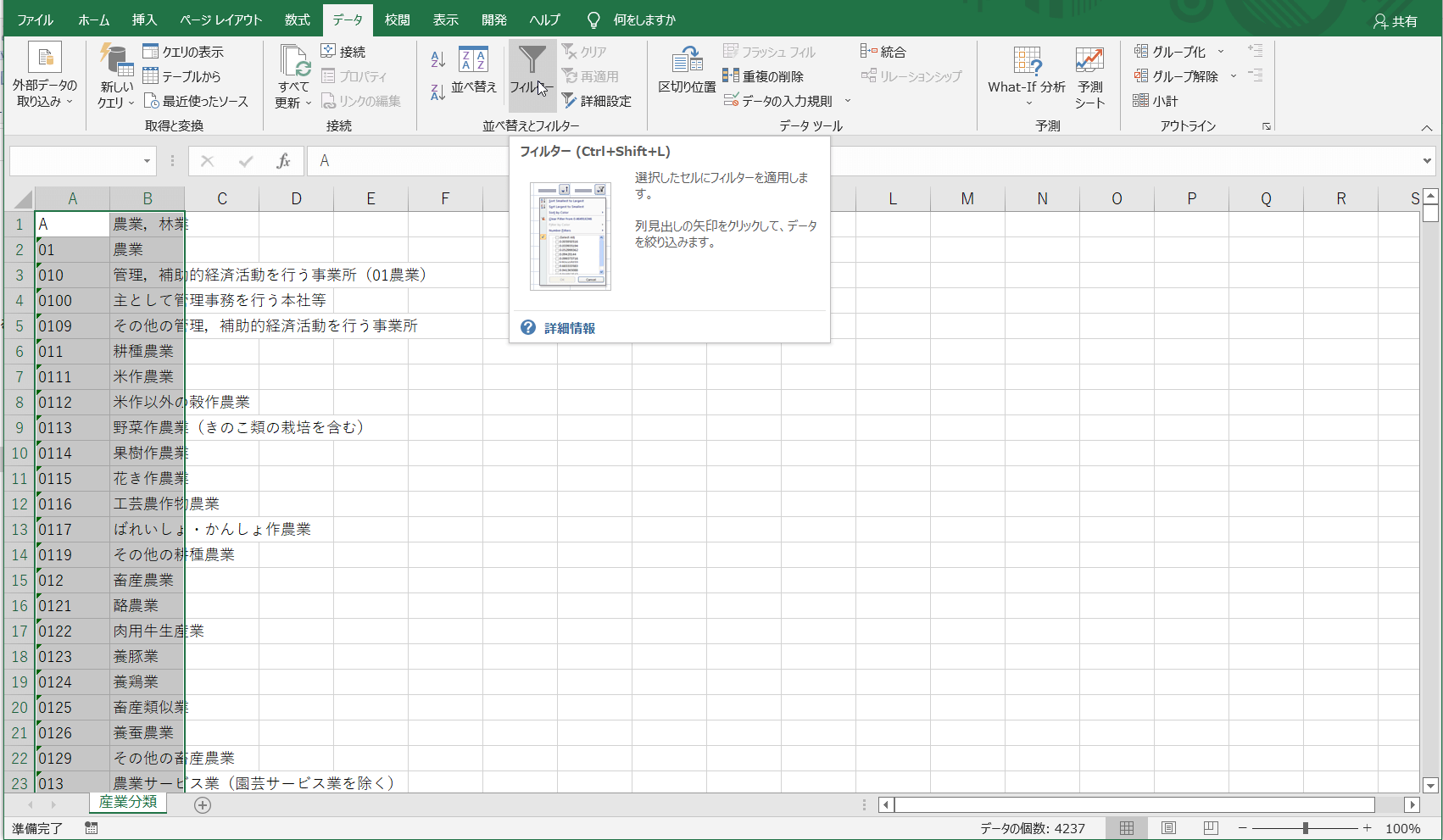The width and height of the screenshot is (1443, 840).
Task: Click Data Validation (データの入力規則)
Action: coord(778,101)
